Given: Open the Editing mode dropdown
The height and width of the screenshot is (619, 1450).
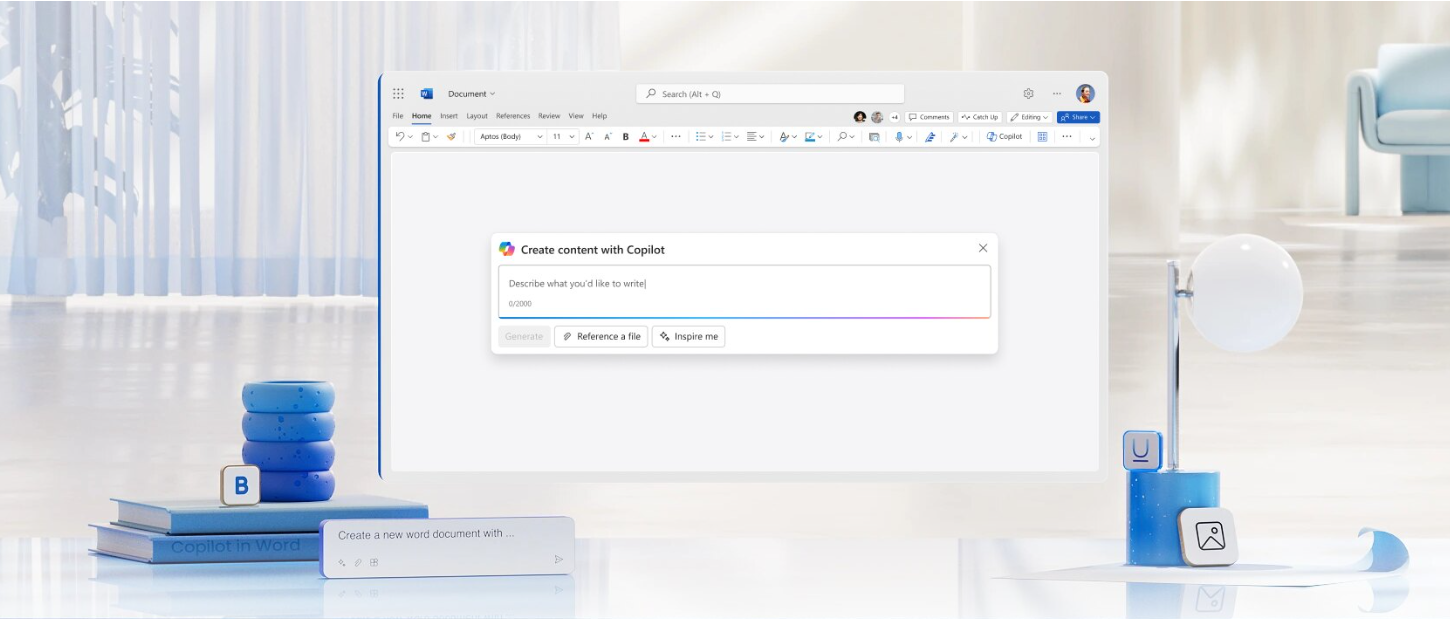Looking at the screenshot, I should (x=1029, y=117).
